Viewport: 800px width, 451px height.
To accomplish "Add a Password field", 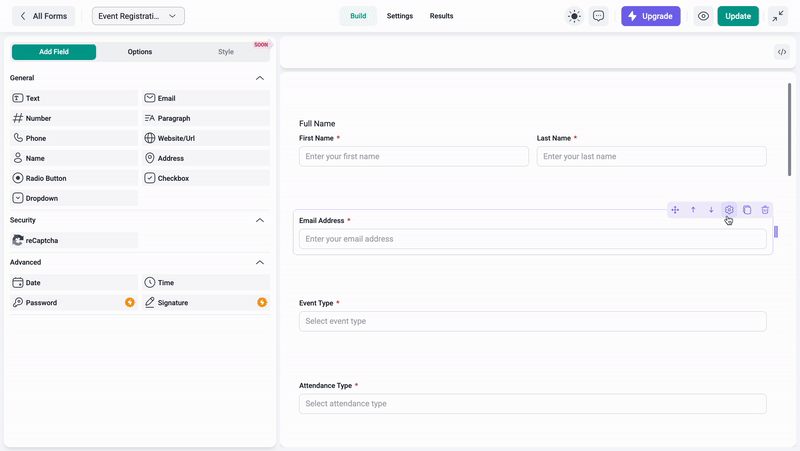I will (74, 303).
